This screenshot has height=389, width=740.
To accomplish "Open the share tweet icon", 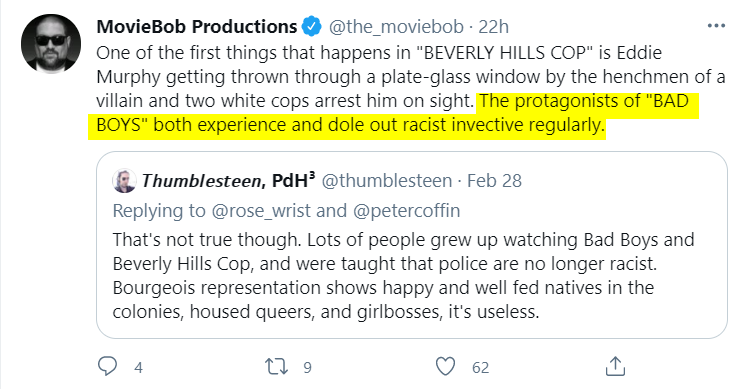I will 615,366.
